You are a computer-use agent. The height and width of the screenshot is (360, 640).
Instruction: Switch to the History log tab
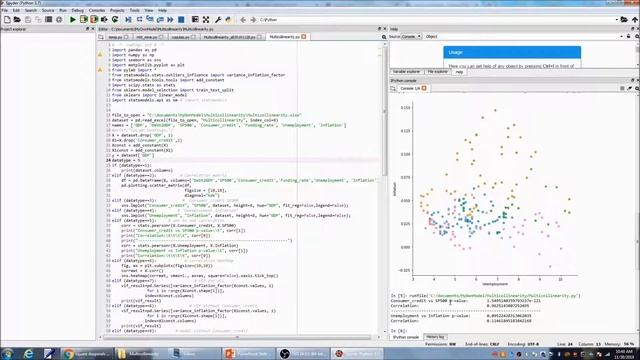[435, 337]
